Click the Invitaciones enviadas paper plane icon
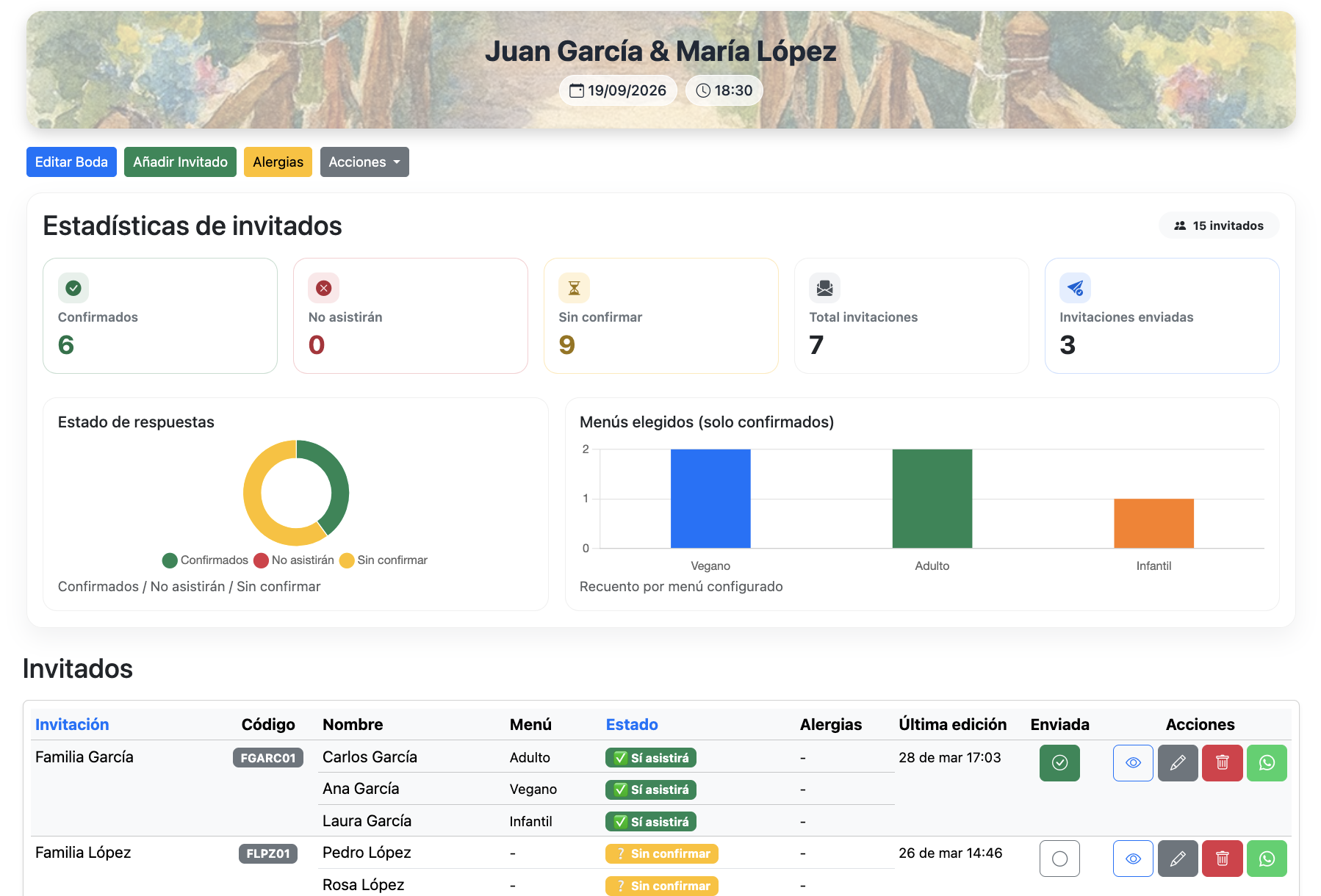This screenshot has height=896, width=1321. click(1075, 288)
